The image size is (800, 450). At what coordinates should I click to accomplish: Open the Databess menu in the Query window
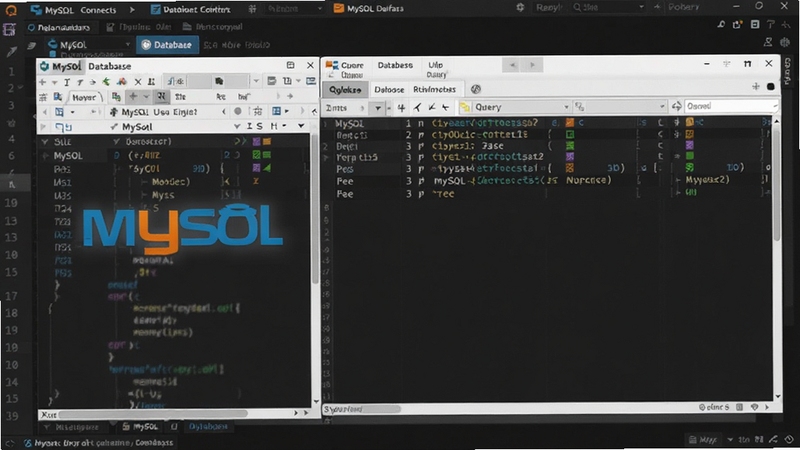395,65
